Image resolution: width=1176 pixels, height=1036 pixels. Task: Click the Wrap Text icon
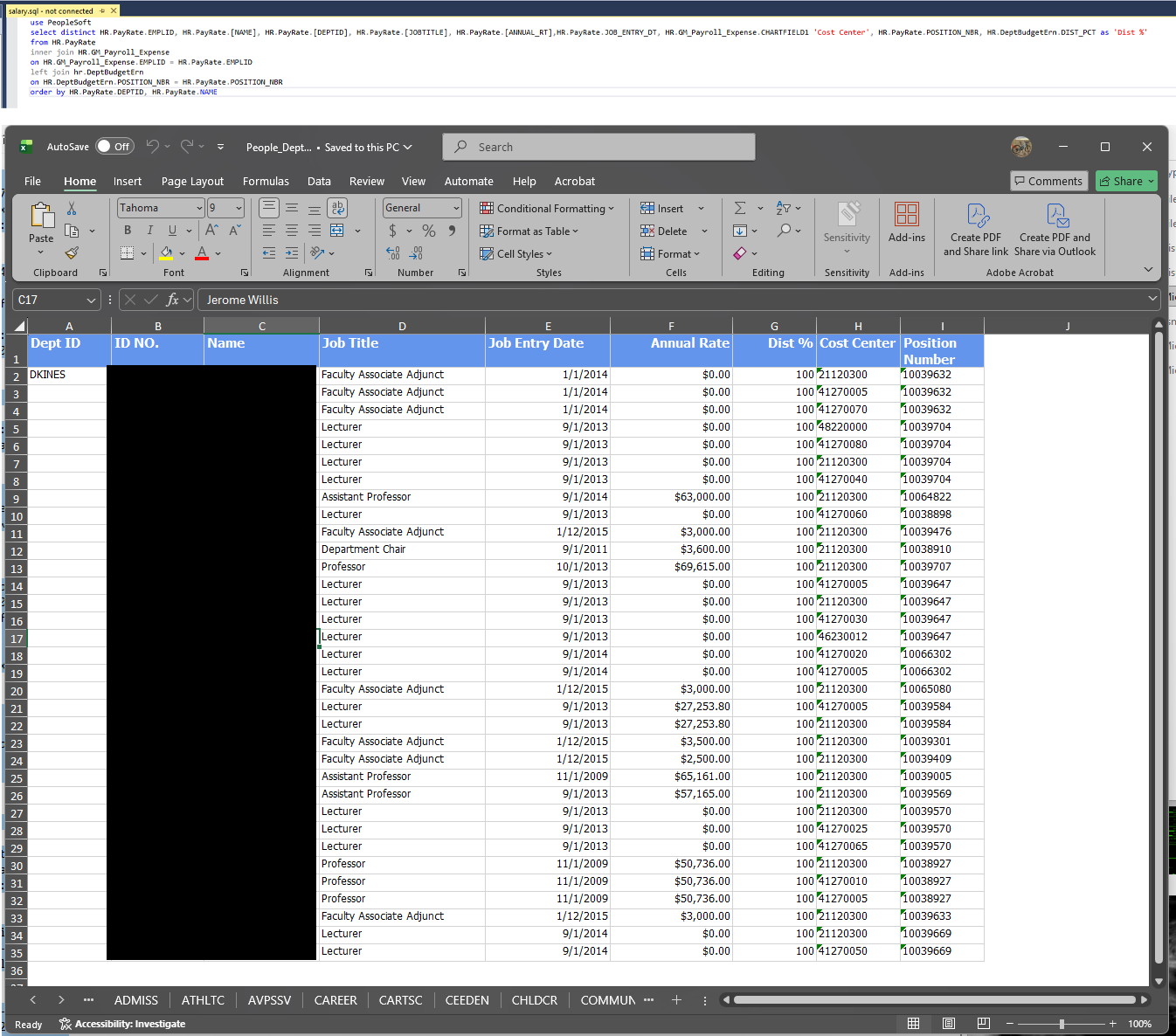(337, 208)
